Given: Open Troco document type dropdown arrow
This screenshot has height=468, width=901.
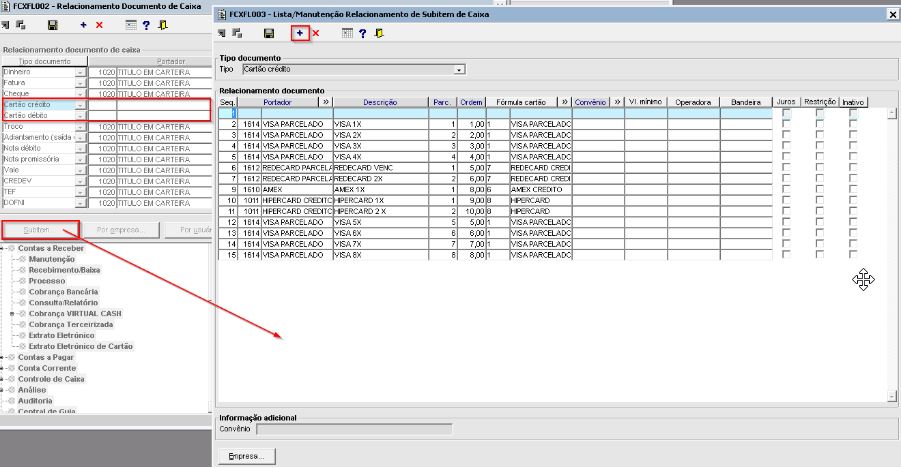Looking at the screenshot, I should point(80,127).
